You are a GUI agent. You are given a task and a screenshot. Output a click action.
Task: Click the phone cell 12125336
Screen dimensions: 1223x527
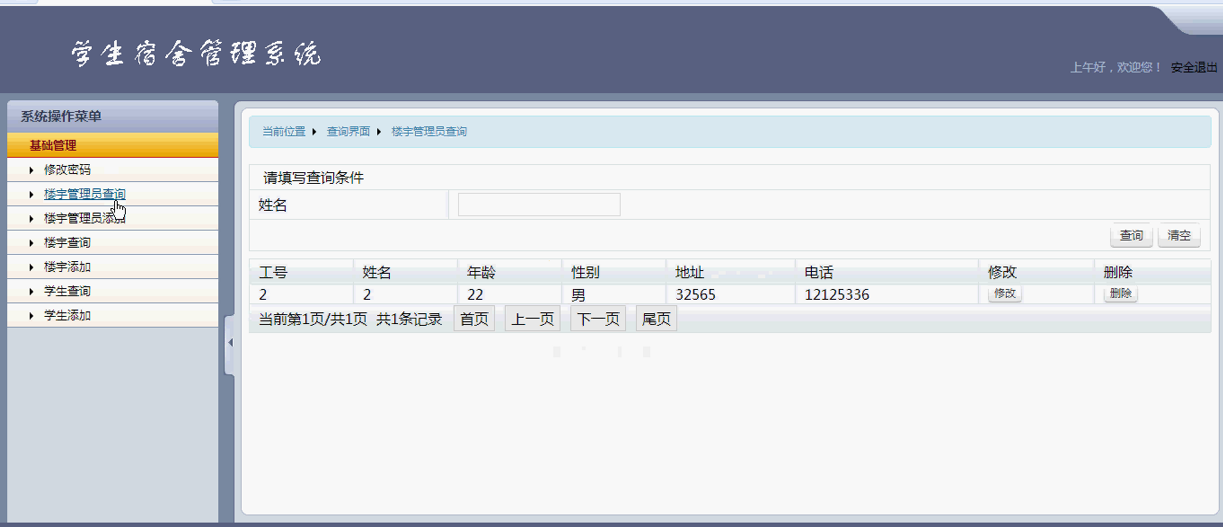click(x=837, y=295)
